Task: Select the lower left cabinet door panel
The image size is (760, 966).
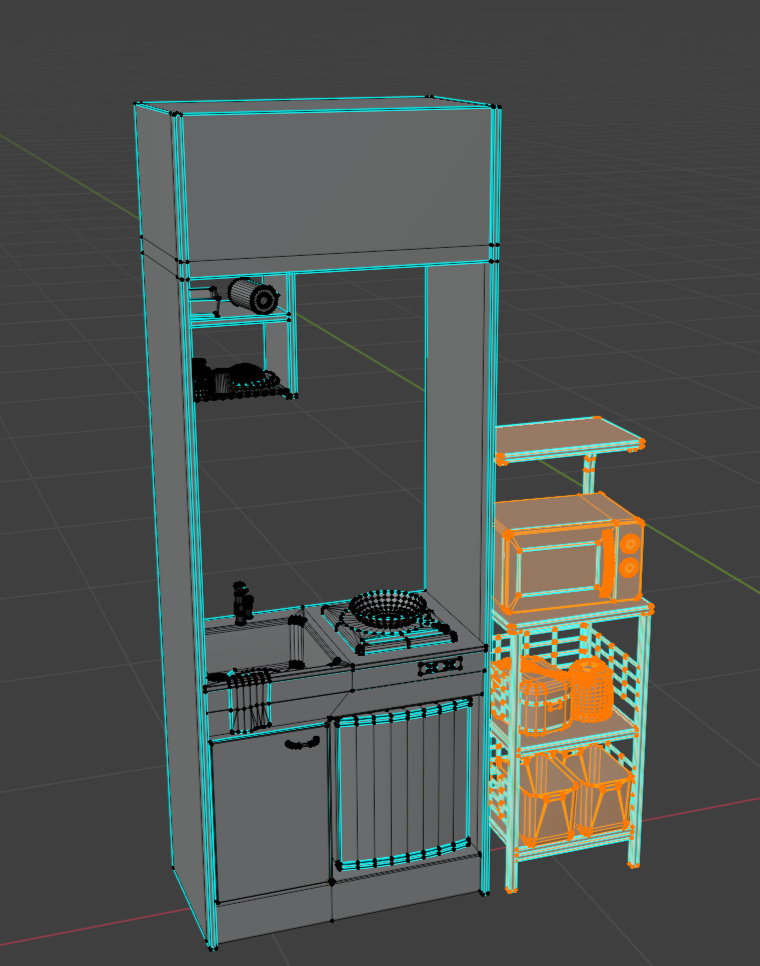Action: (x=270, y=815)
